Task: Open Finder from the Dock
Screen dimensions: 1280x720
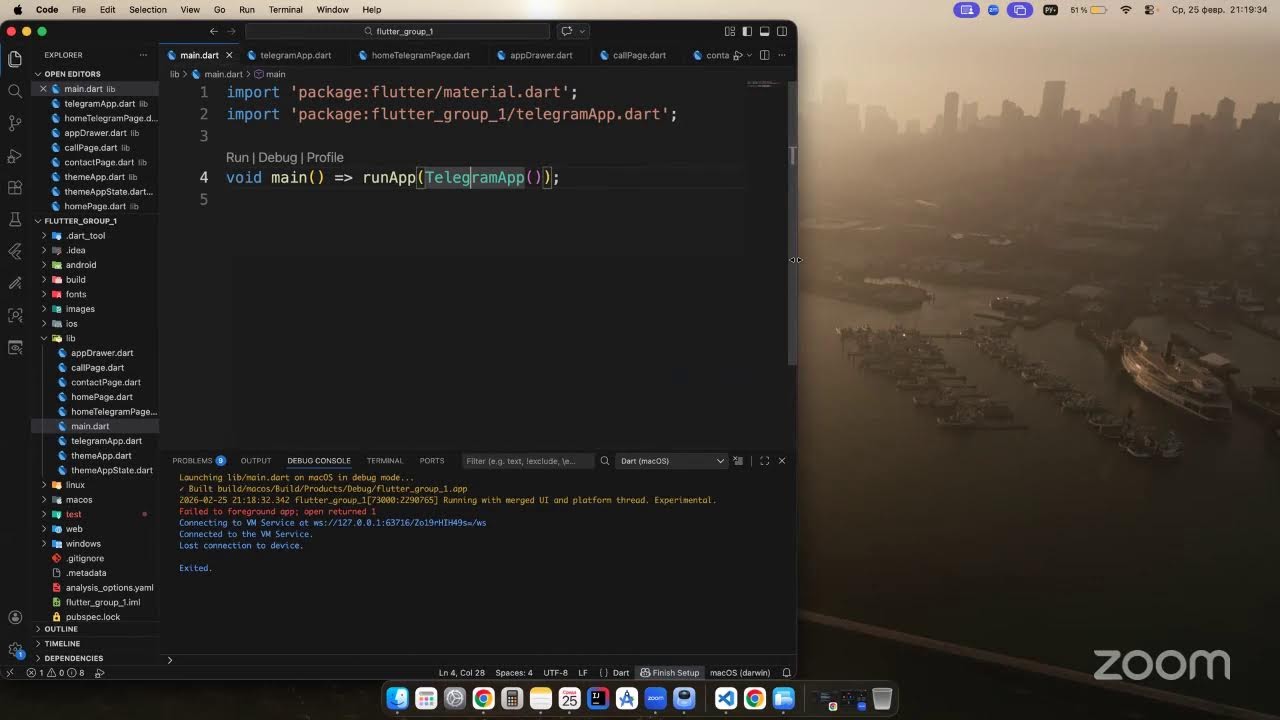Action: pos(398,698)
